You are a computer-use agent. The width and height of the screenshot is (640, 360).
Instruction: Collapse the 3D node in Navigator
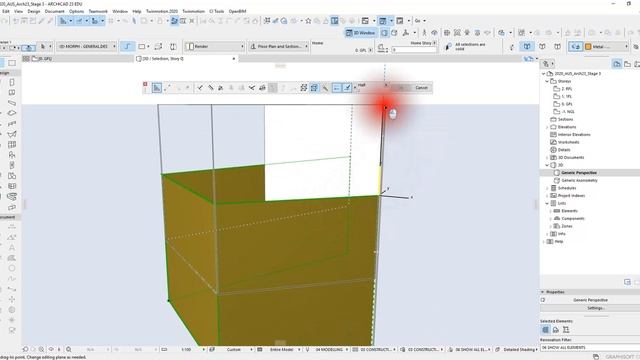tap(547, 165)
